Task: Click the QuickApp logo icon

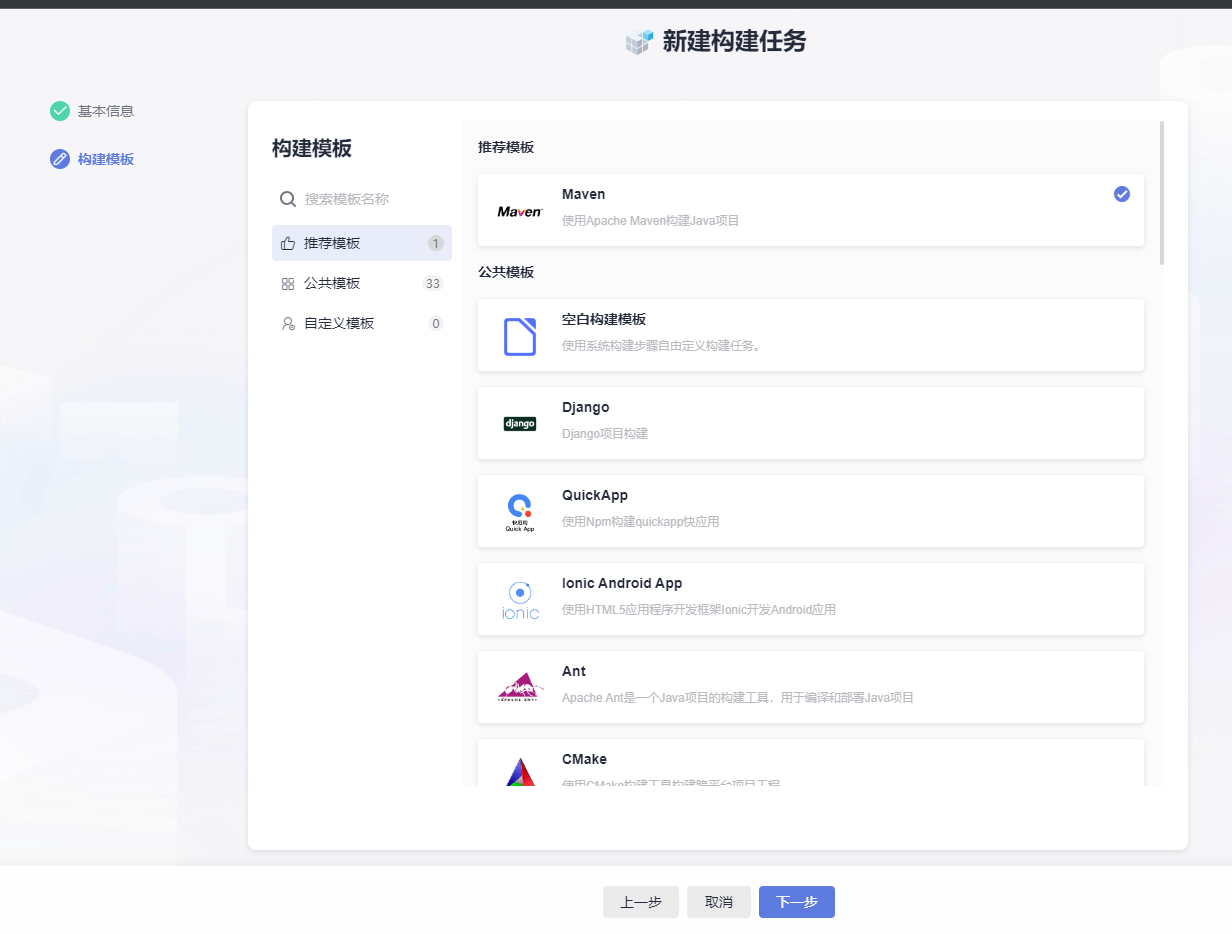Action: click(520, 512)
